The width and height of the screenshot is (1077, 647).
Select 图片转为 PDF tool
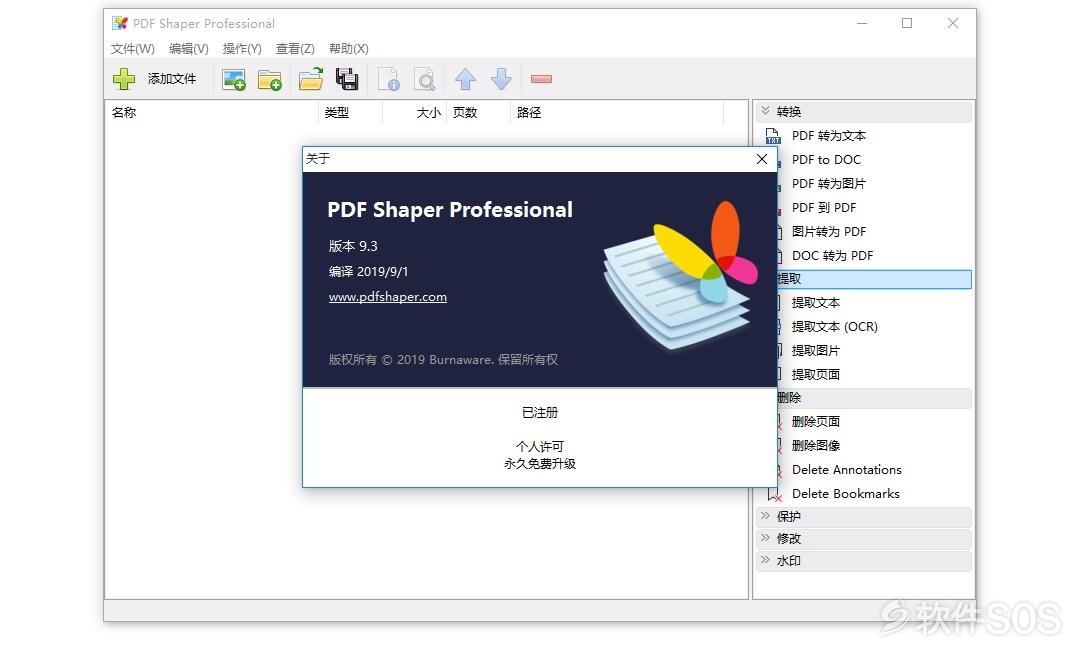828,231
